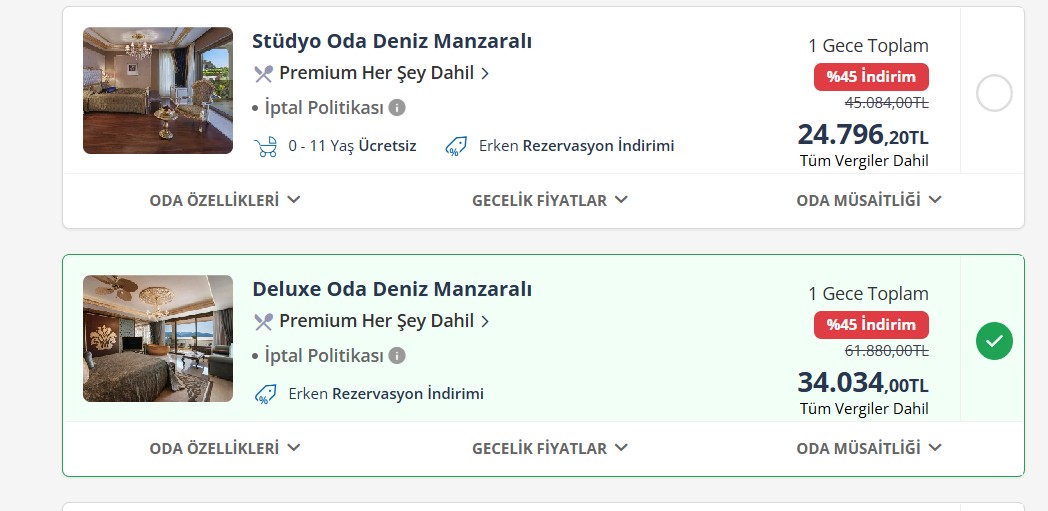This screenshot has height=511, width=1048.
Task: Click fork-and-knife icon in Deluxe Oda card
Action: point(263,321)
